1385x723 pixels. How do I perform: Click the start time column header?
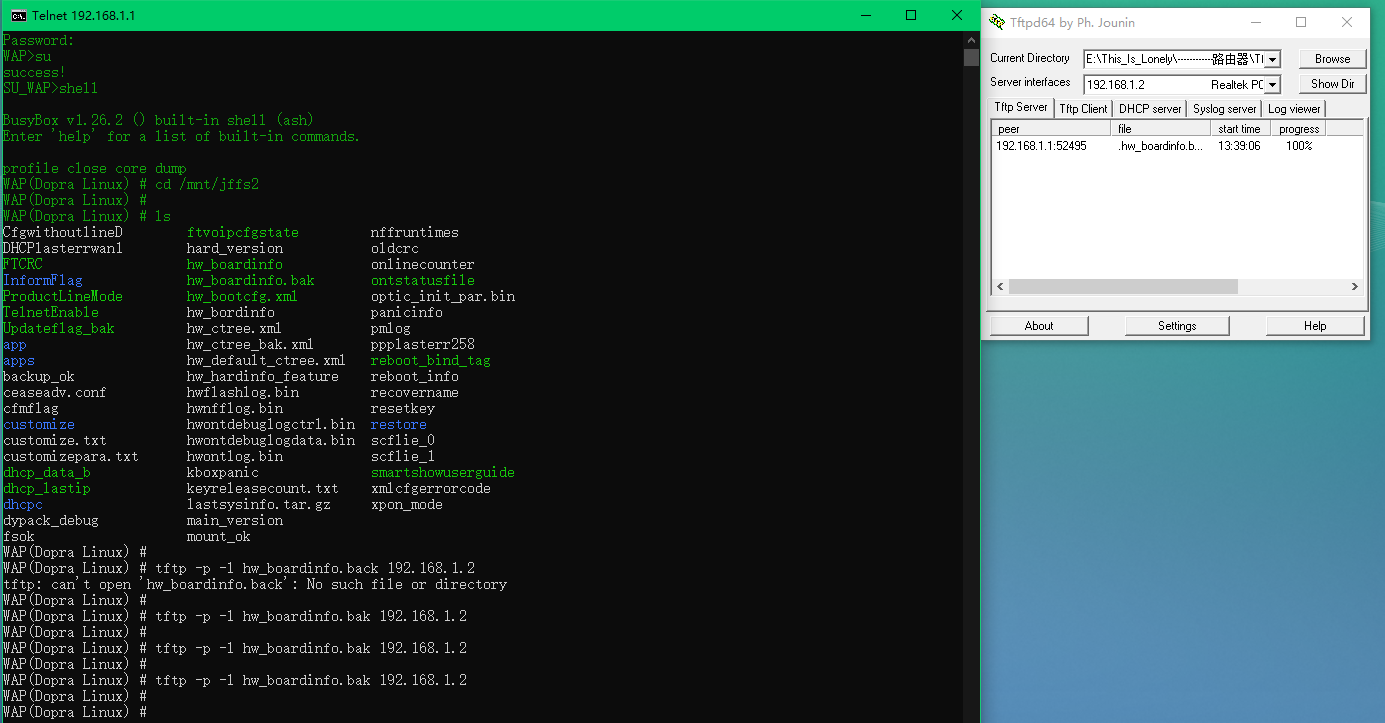click(1241, 129)
